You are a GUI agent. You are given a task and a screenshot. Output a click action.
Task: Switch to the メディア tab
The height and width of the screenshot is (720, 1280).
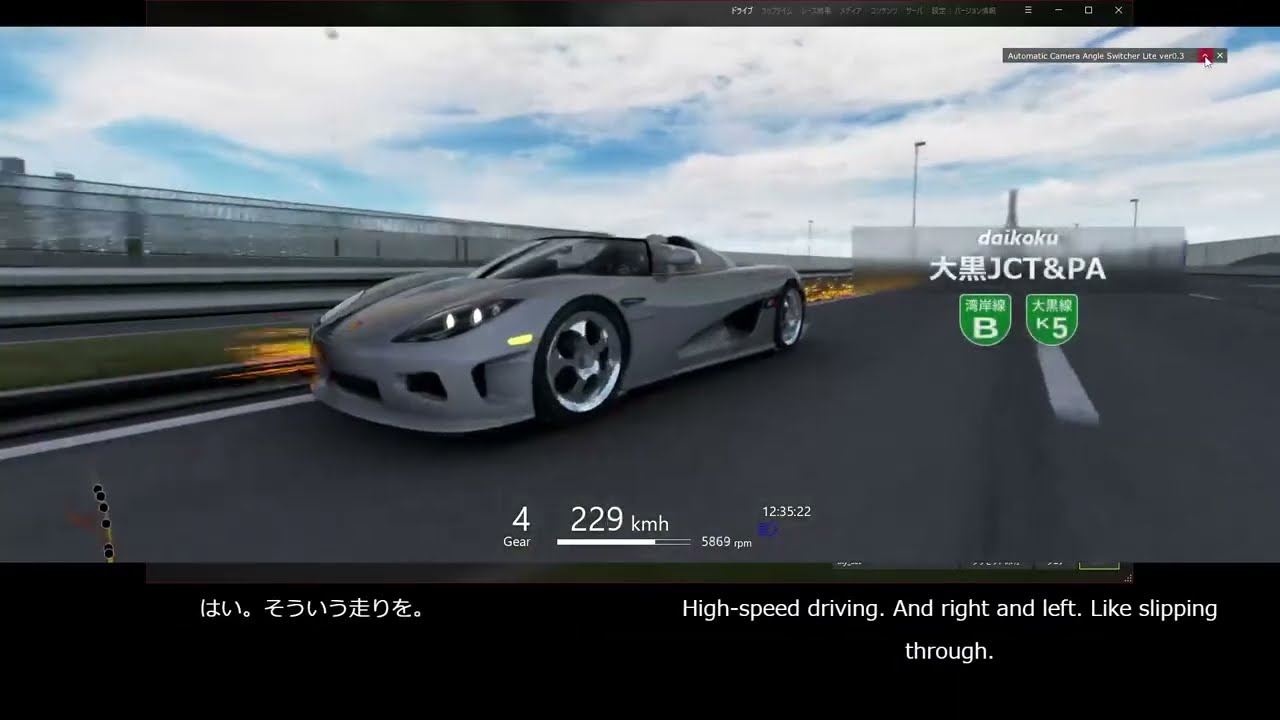click(850, 10)
